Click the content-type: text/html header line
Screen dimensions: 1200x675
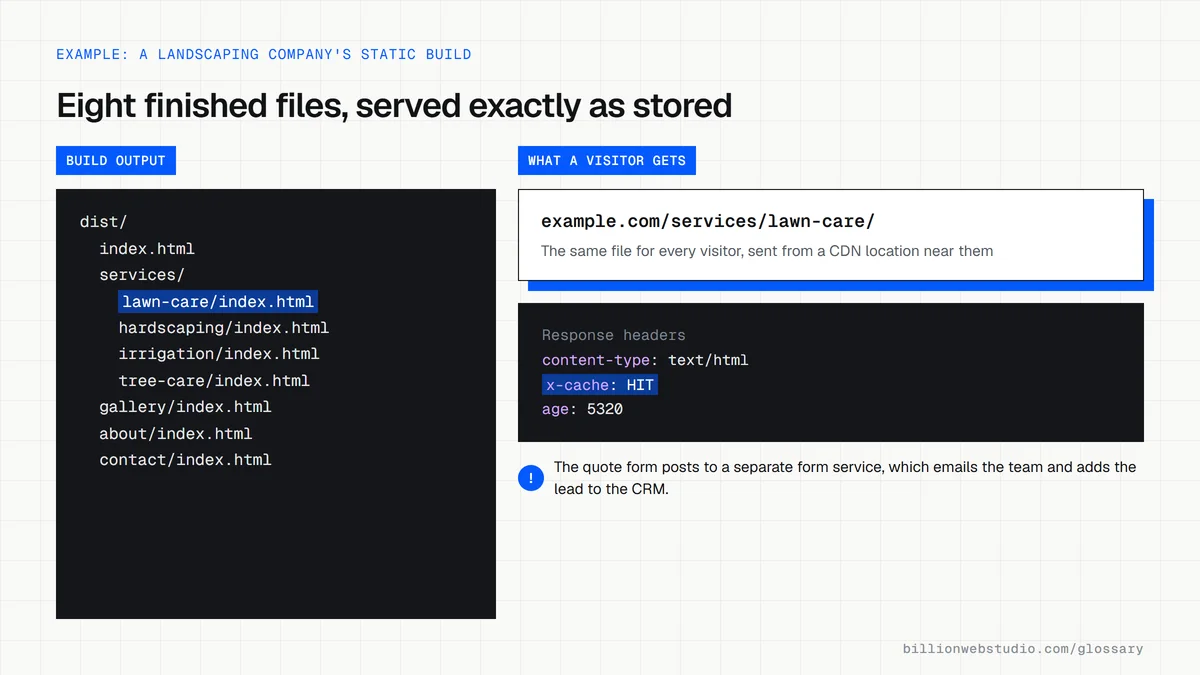[x=645, y=360]
